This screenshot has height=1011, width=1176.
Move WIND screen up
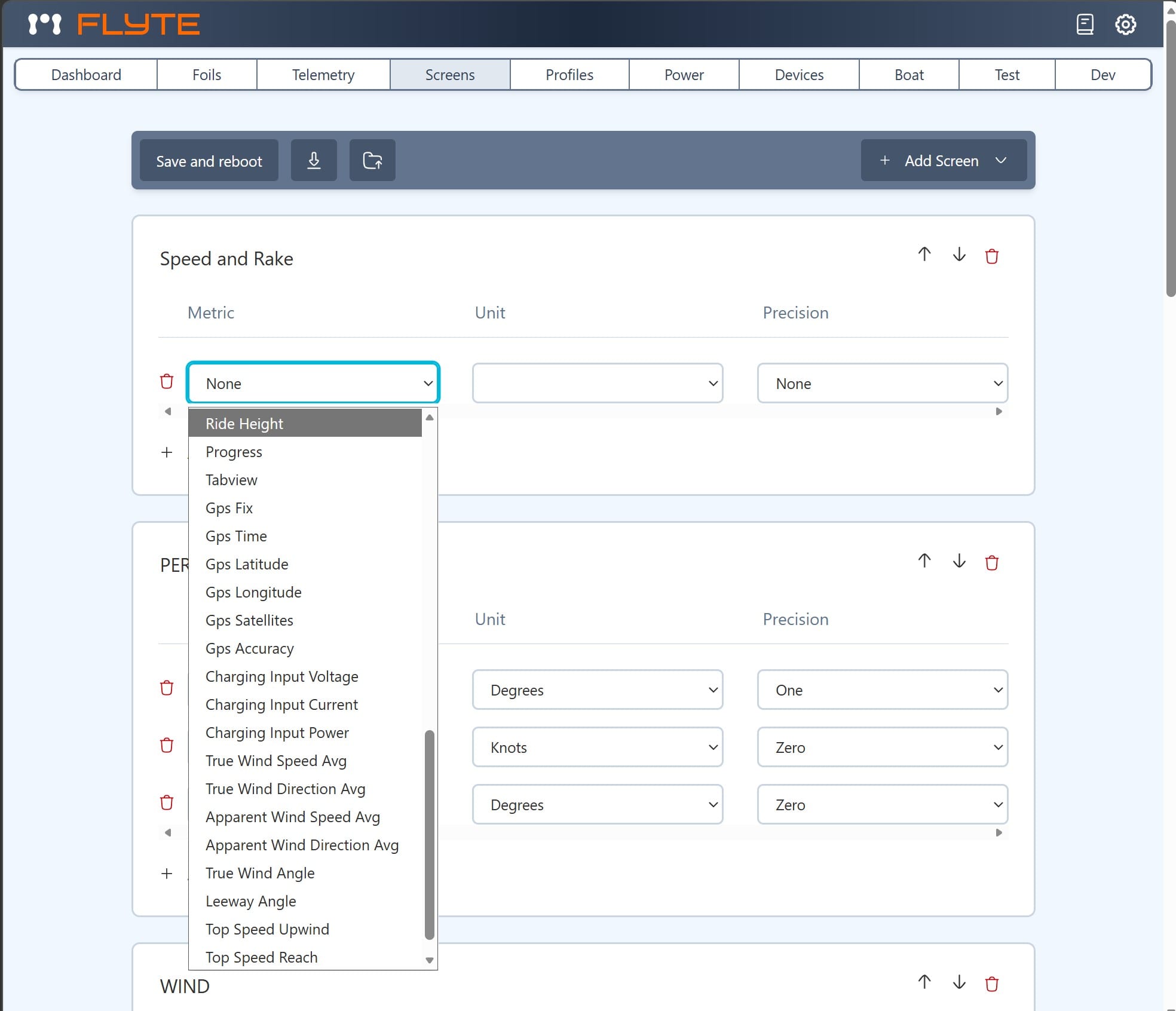tap(924, 982)
